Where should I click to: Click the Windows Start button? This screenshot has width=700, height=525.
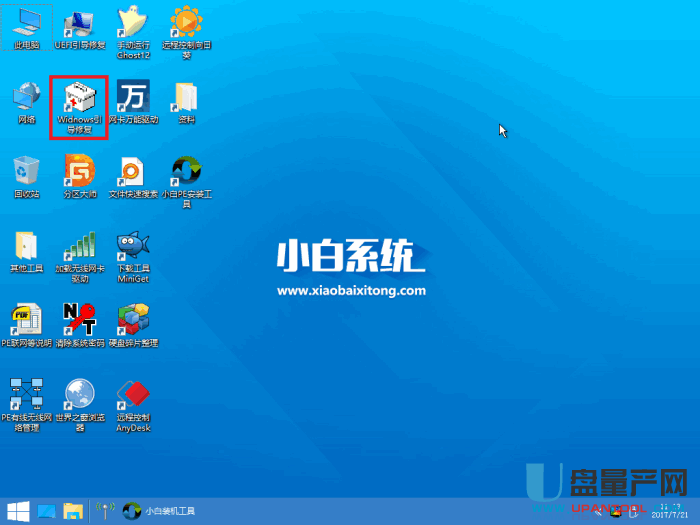point(17,511)
